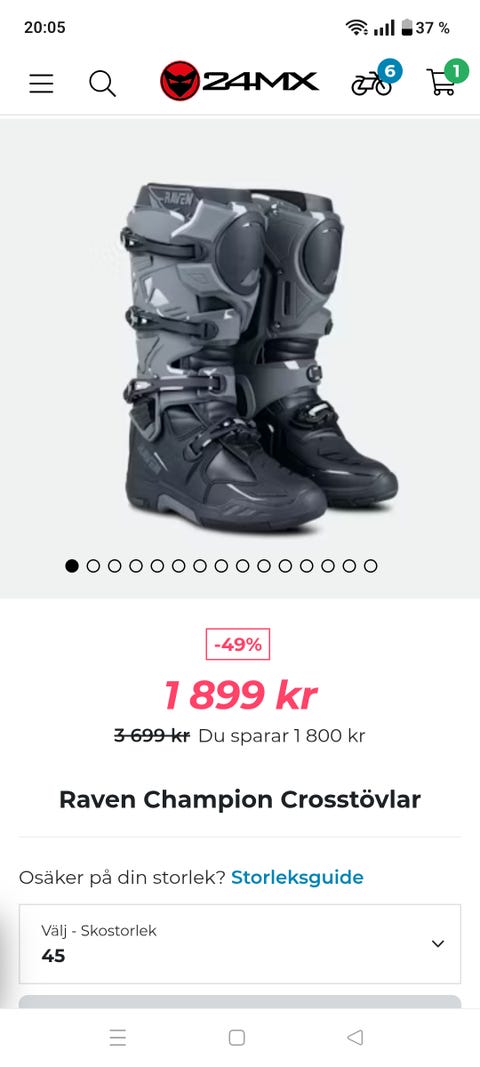Tap the Android back navigation icon

(x=355, y=1037)
